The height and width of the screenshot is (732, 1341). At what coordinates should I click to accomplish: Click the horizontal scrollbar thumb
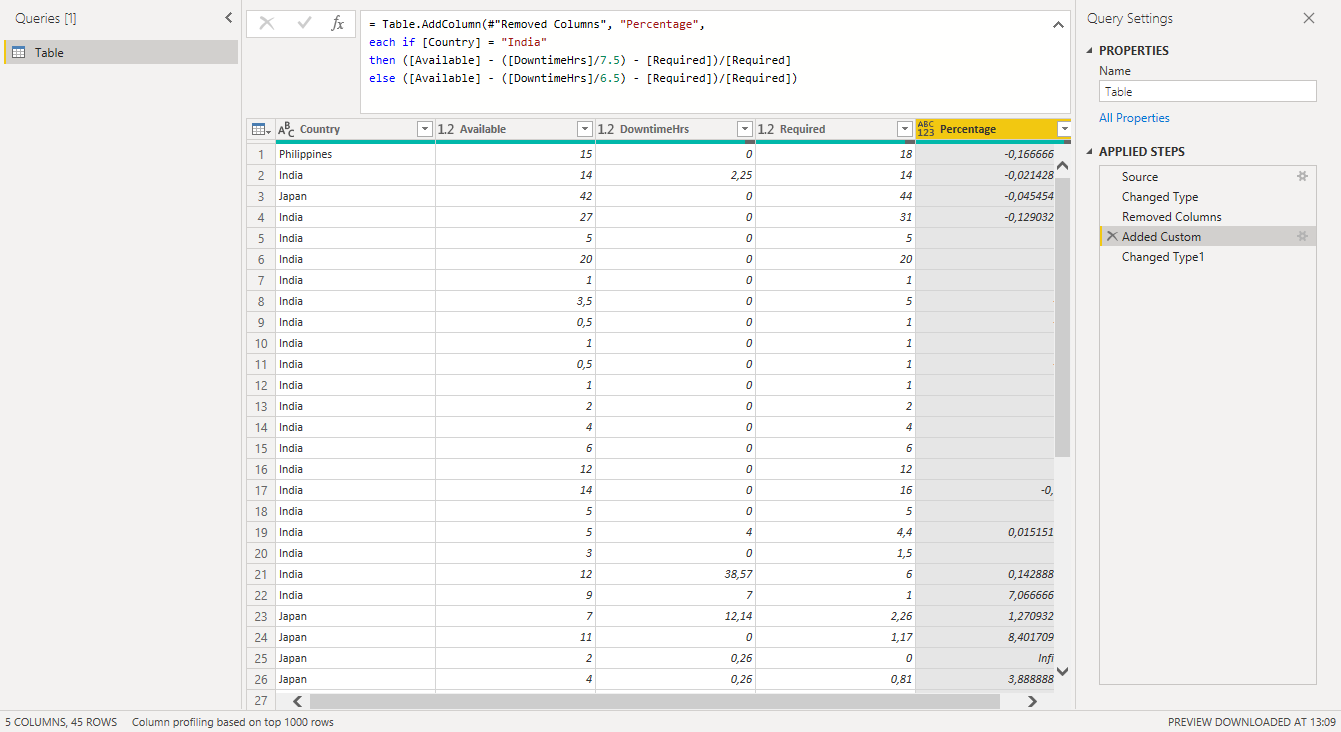click(x=654, y=701)
